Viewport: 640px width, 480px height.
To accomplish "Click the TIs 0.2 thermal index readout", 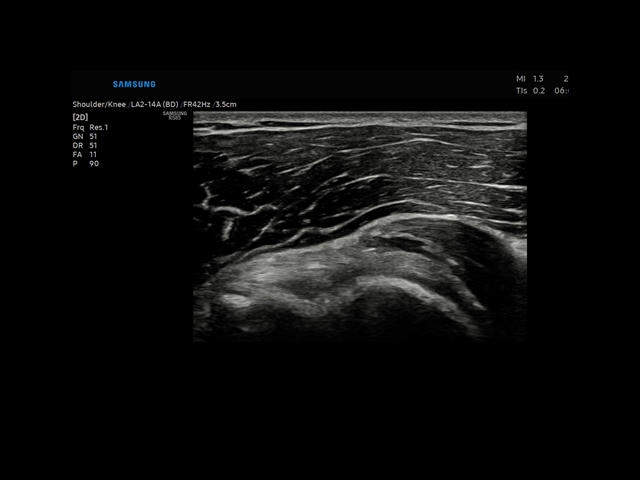I will pyautogui.click(x=530, y=91).
